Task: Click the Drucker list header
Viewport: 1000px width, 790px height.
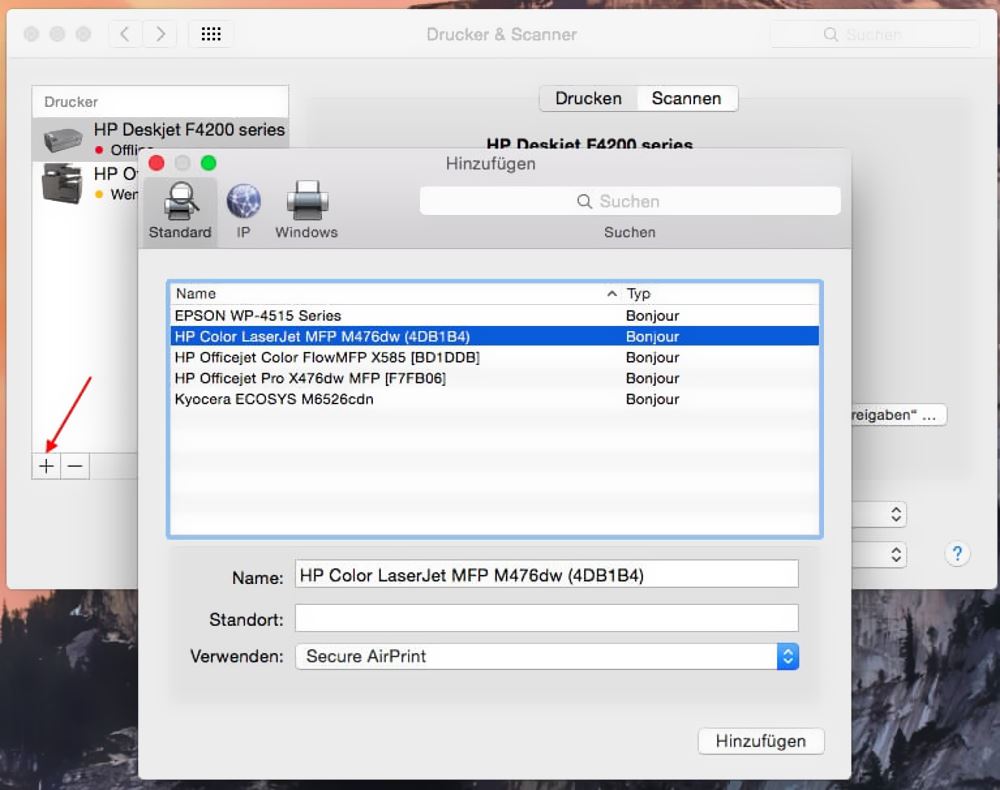Action: [160, 102]
